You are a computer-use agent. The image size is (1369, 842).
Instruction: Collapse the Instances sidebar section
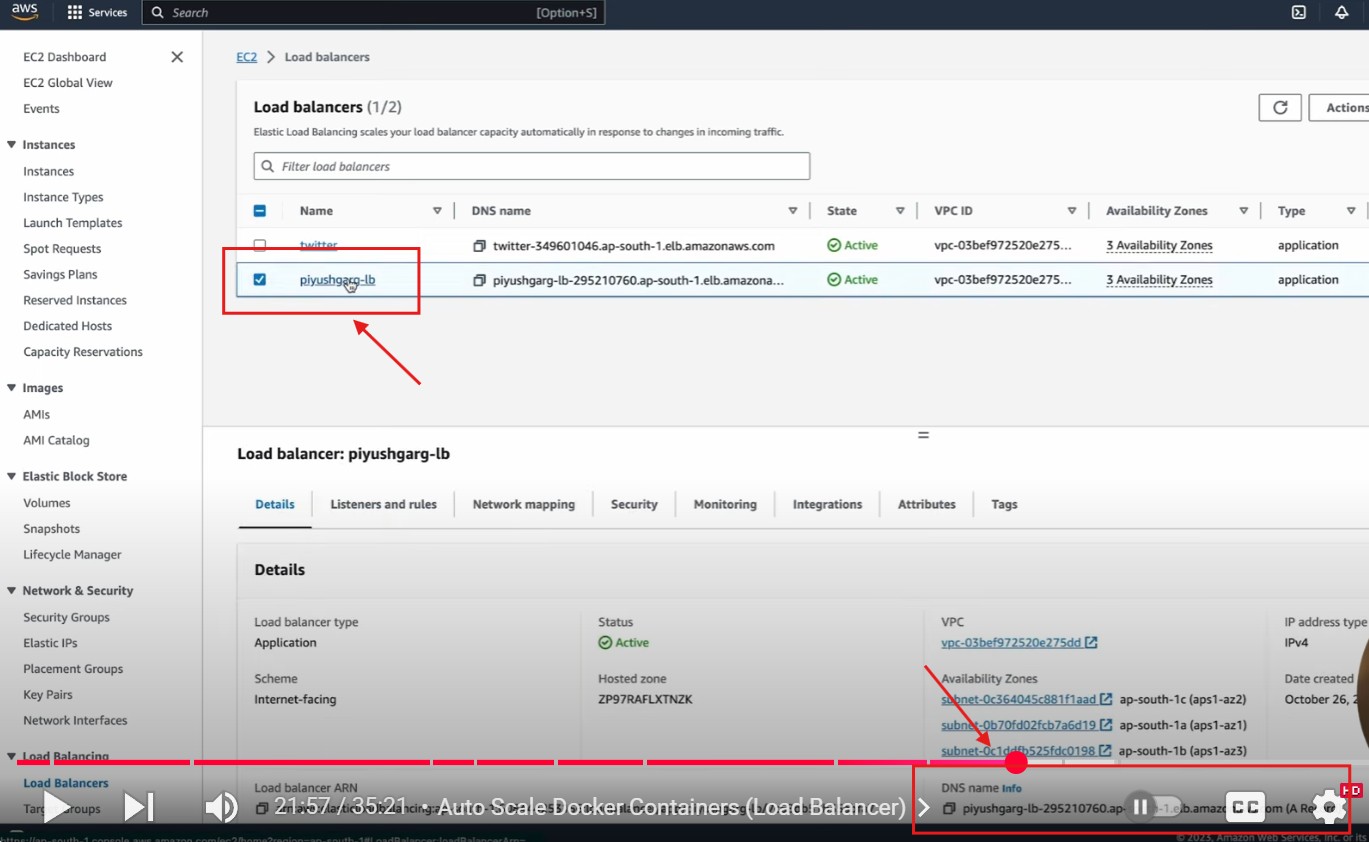[12, 145]
